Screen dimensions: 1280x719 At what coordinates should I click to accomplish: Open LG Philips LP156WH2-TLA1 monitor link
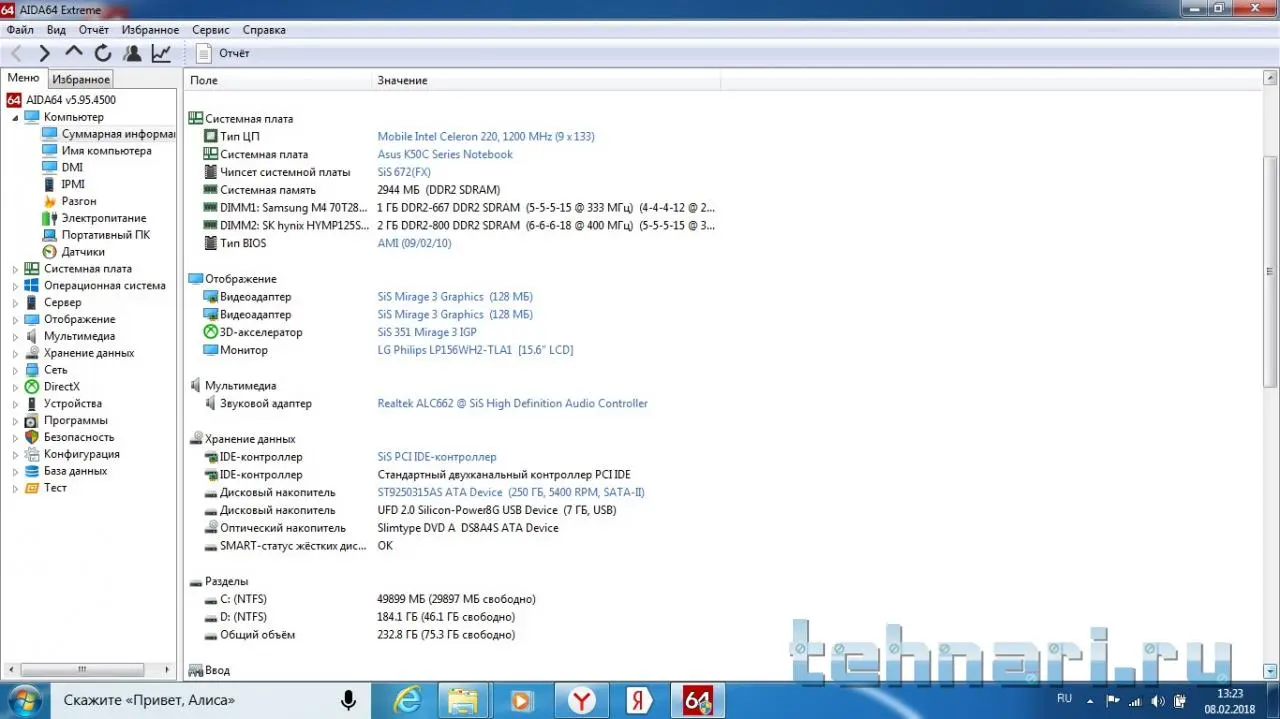[475, 350]
